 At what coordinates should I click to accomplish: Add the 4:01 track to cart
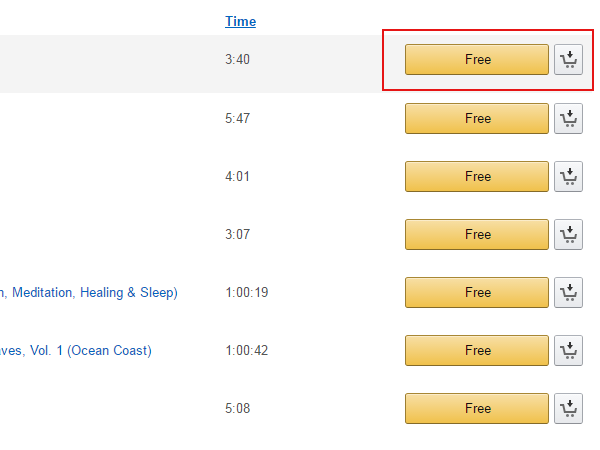point(568,176)
